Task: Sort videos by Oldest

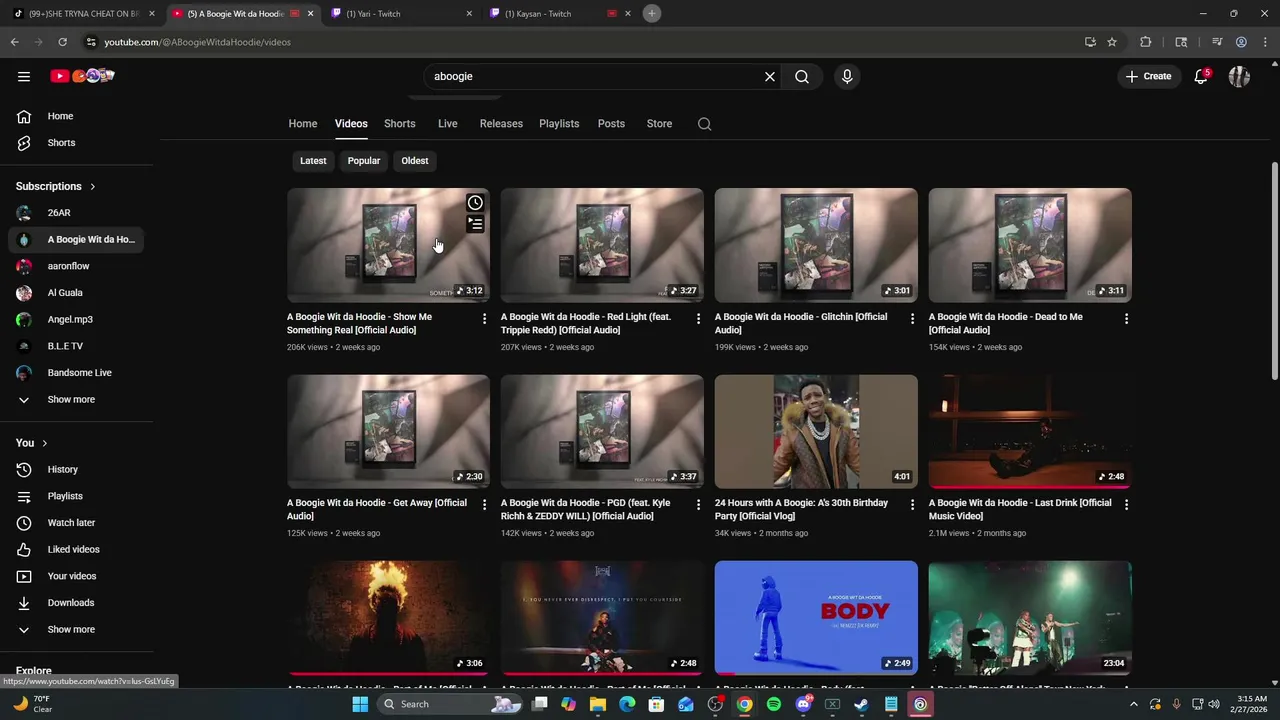Action: click(x=415, y=161)
